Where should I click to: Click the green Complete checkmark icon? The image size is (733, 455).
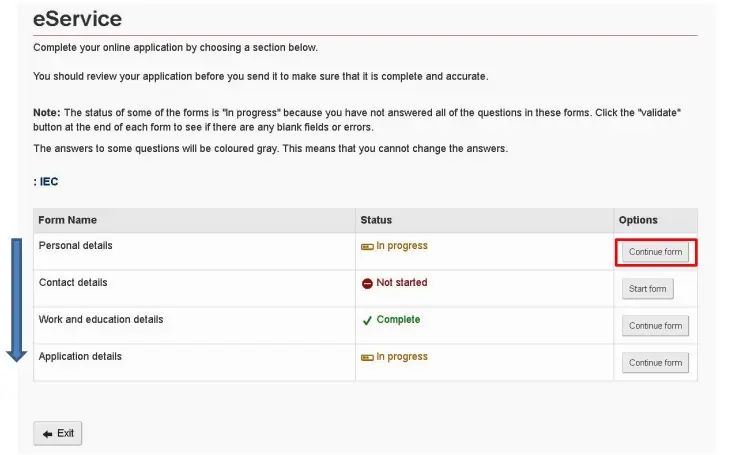pos(367,320)
